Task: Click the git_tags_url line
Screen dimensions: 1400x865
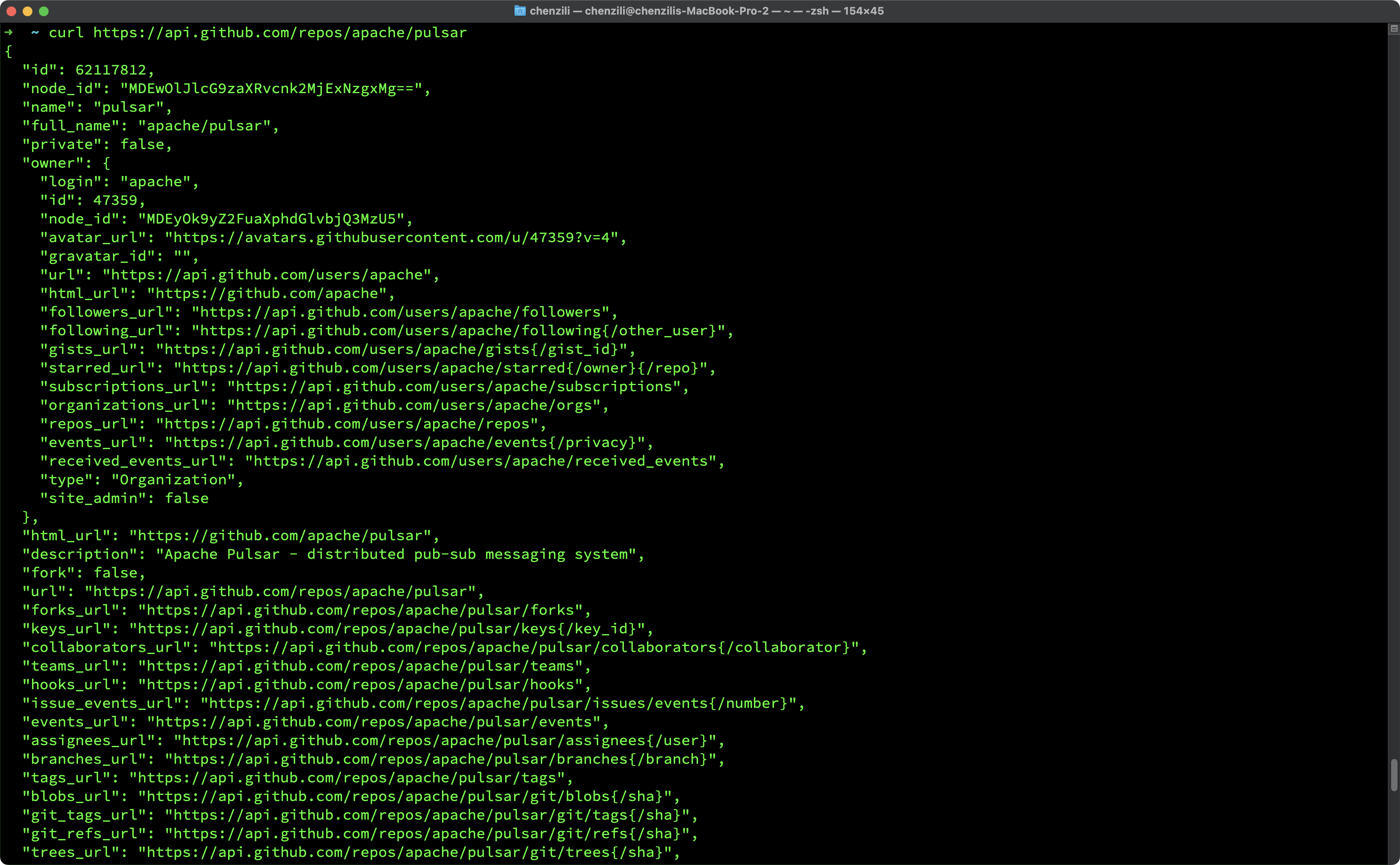Action: click(360, 815)
